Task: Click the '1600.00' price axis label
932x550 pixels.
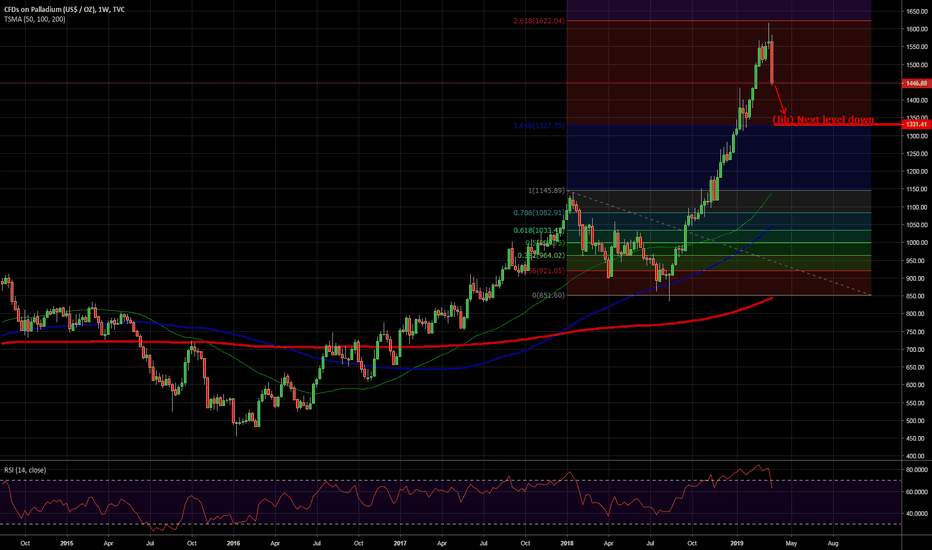Action: [x=916, y=29]
